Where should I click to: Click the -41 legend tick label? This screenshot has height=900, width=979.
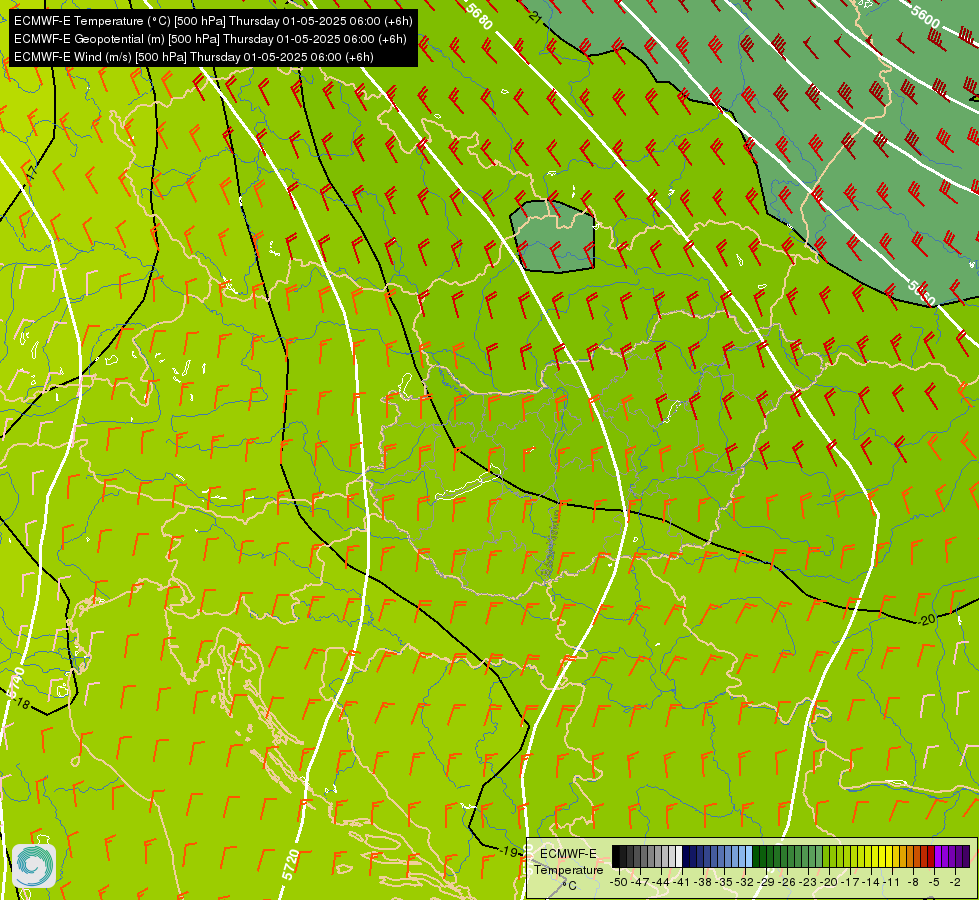(x=681, y=882)
